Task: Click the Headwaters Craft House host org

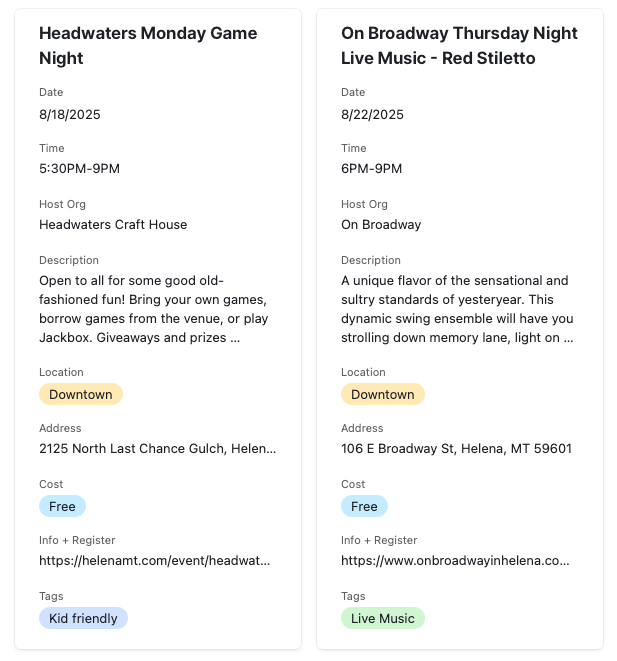Action: (113, 224)
